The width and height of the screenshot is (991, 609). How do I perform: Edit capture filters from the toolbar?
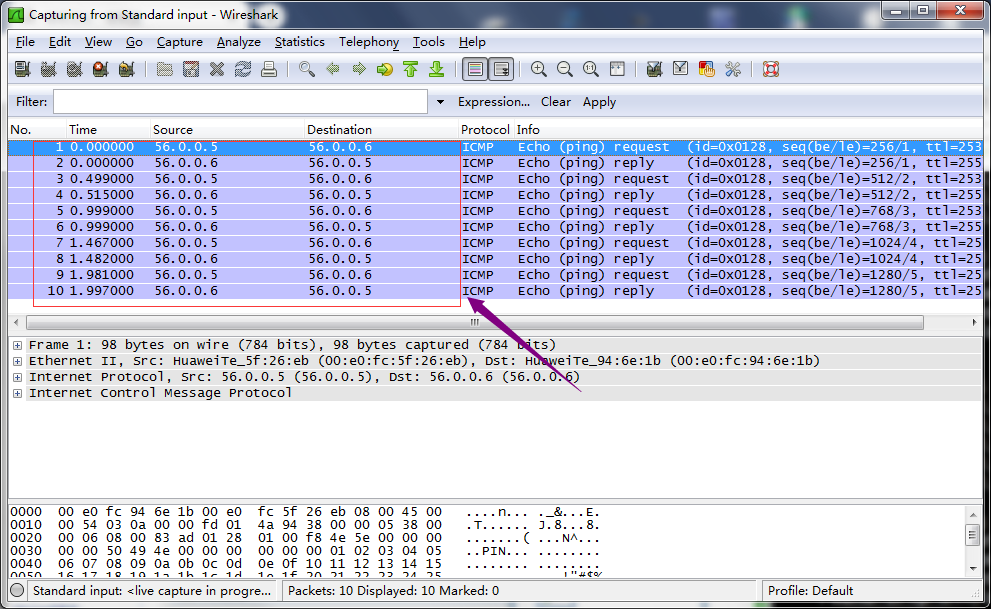[655, 69]
